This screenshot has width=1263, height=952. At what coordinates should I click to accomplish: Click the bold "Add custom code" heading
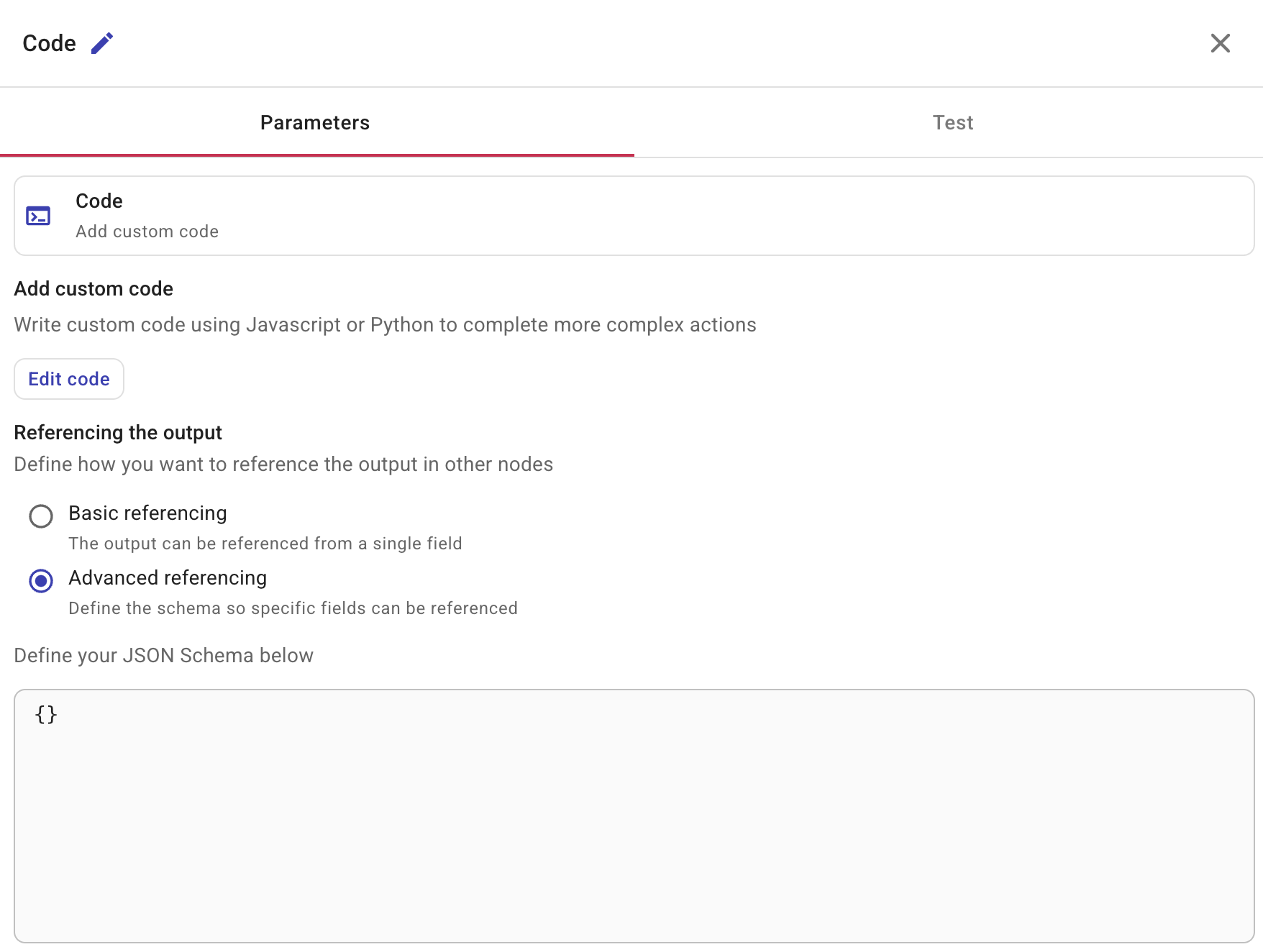pos(94,289)
